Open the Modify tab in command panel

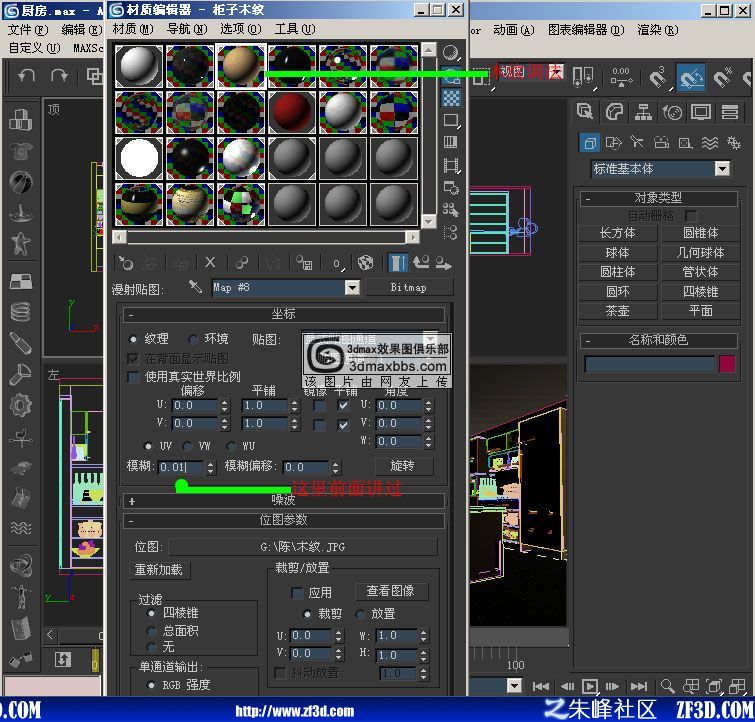tap(614, 112)
